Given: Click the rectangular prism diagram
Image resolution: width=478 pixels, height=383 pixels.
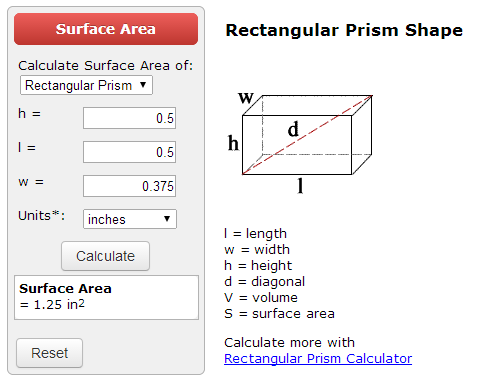Looking at the screenshot, I should coord(300,143).
